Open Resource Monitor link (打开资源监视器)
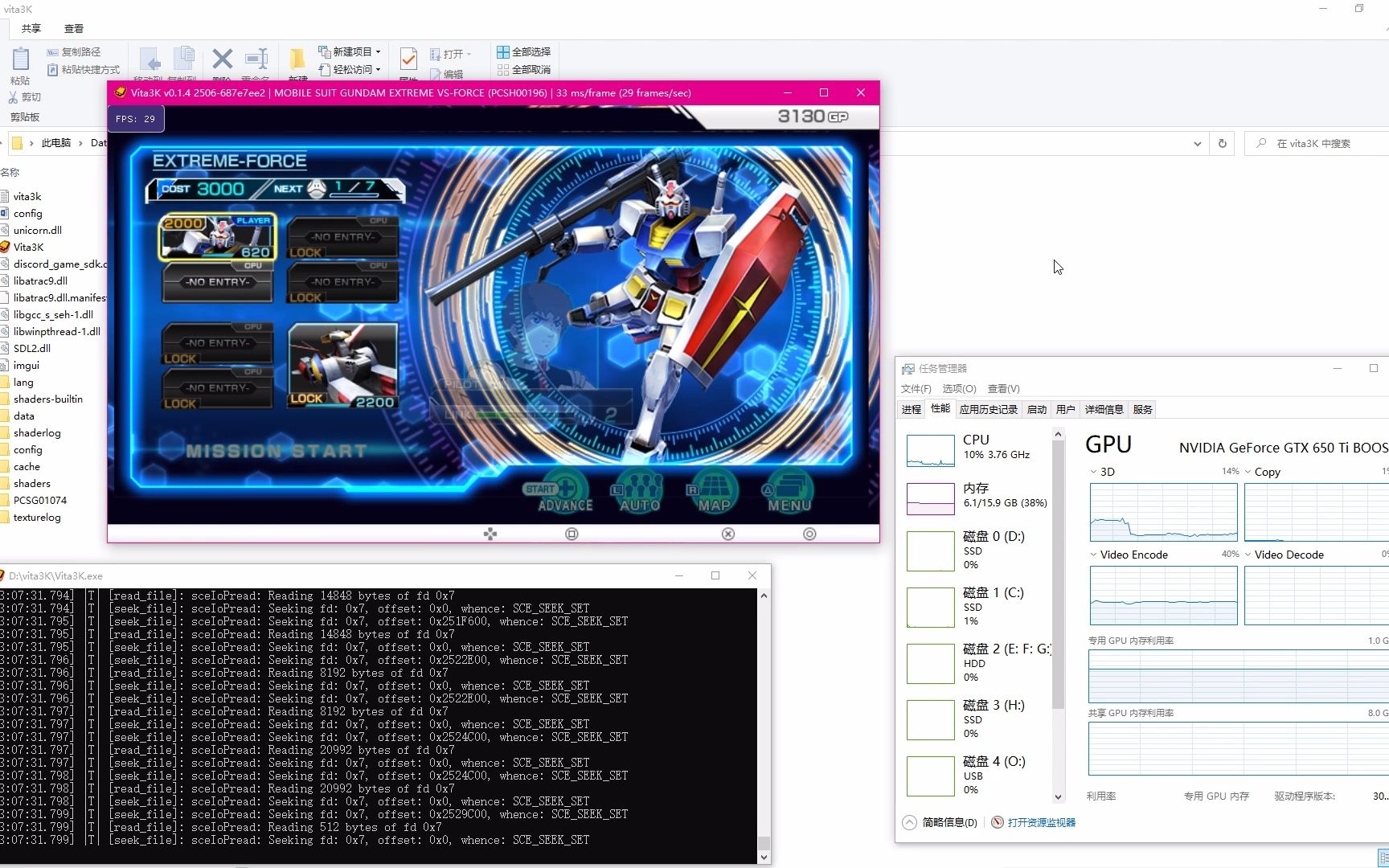Viewport: 1389px width, 868px height. click(x=1041, y=822)
